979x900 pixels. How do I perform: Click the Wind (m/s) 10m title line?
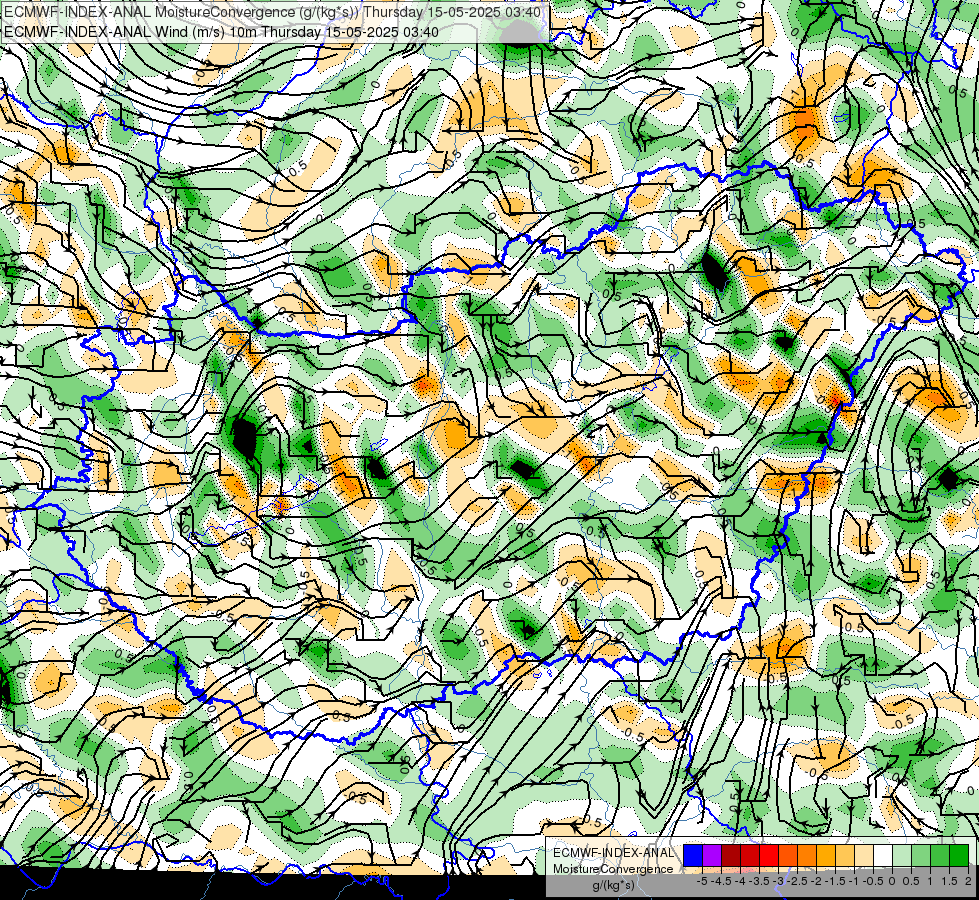[222, 32]
